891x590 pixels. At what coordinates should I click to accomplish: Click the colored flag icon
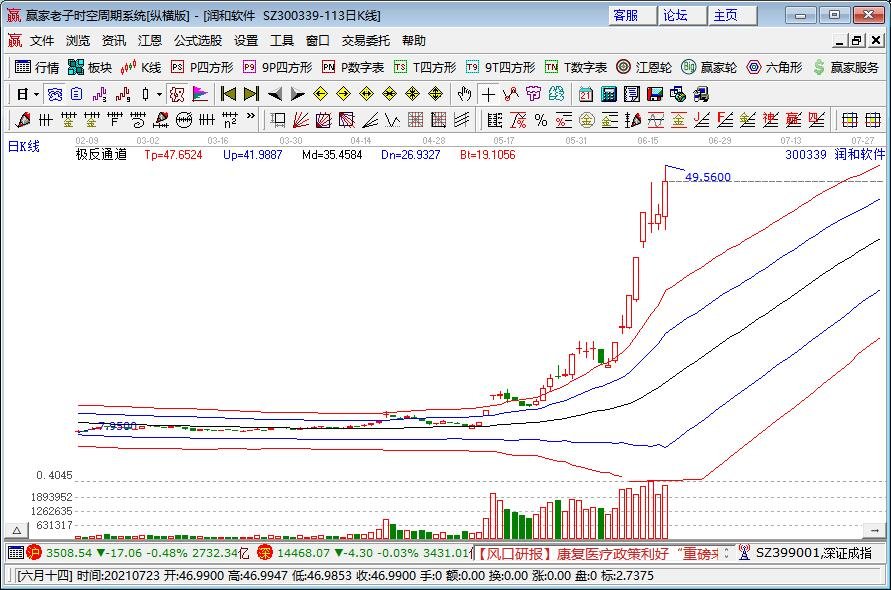click(x=199, y=94)
